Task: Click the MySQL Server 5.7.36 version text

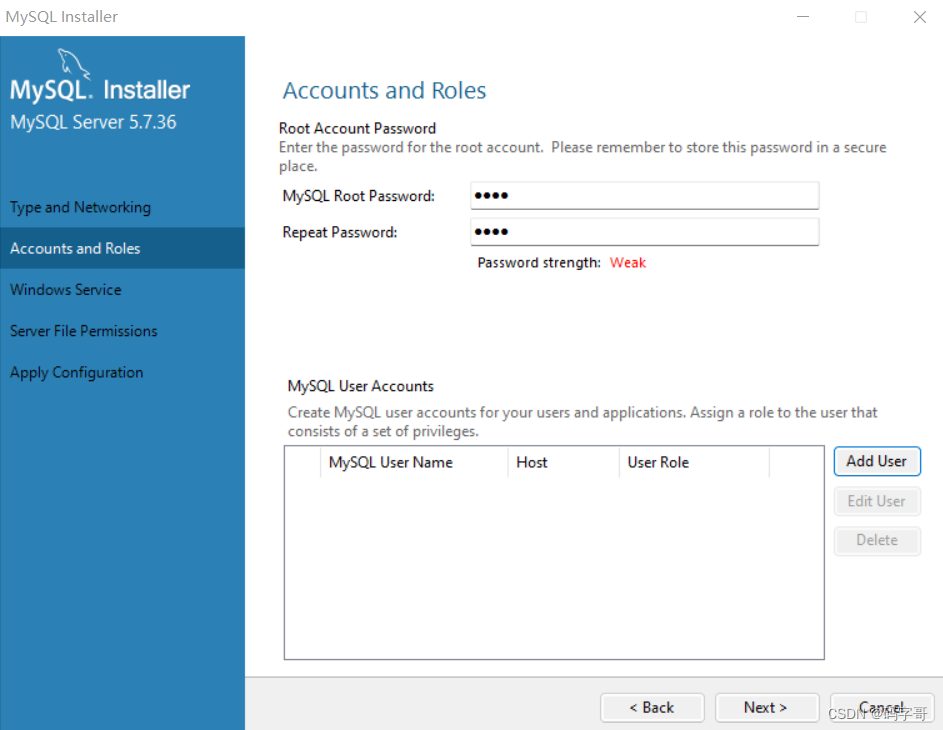Action: (x=93, y=122)
